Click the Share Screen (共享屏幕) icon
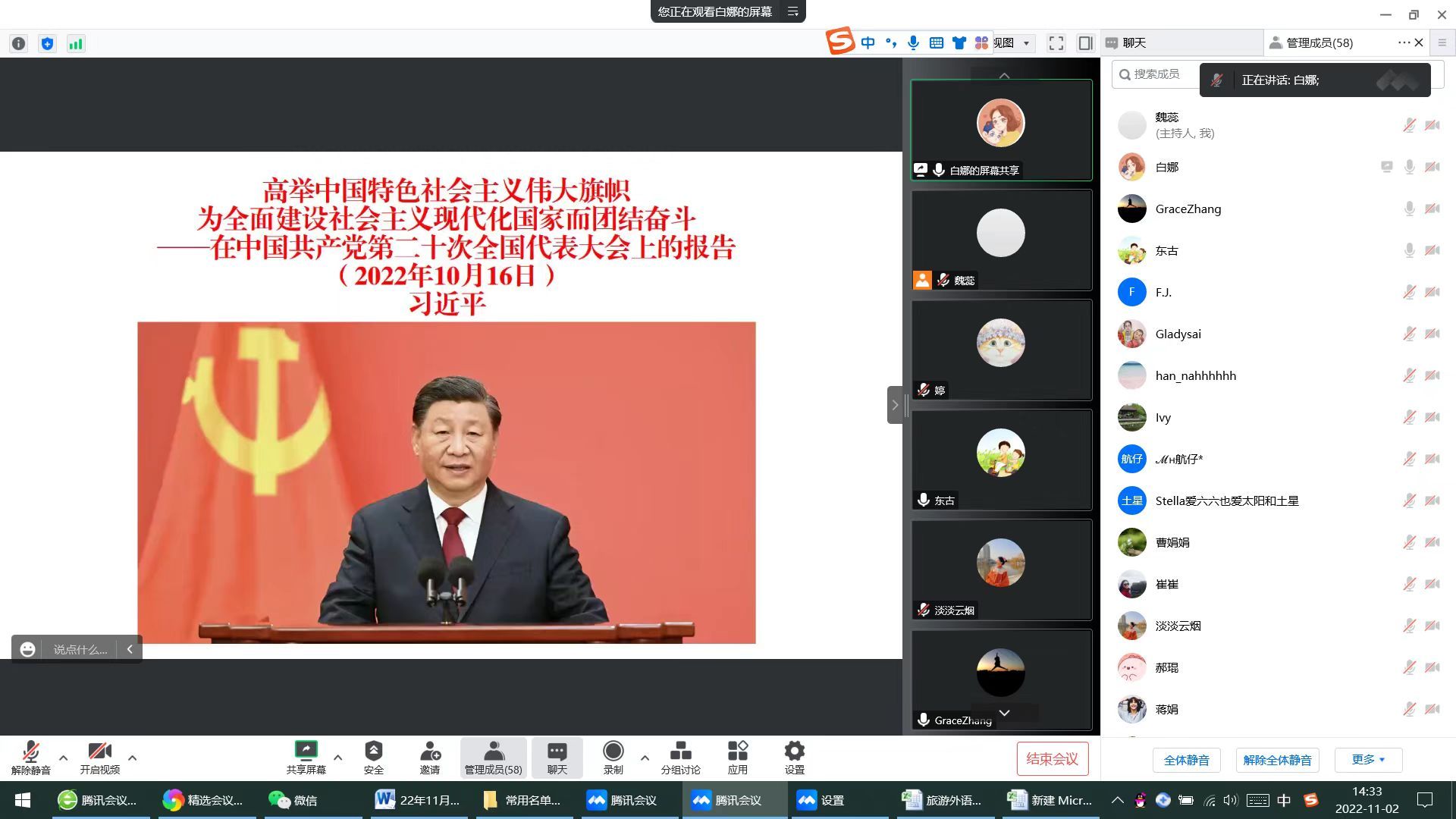This screenshot has height=819, width=1456. pos(306,752)
